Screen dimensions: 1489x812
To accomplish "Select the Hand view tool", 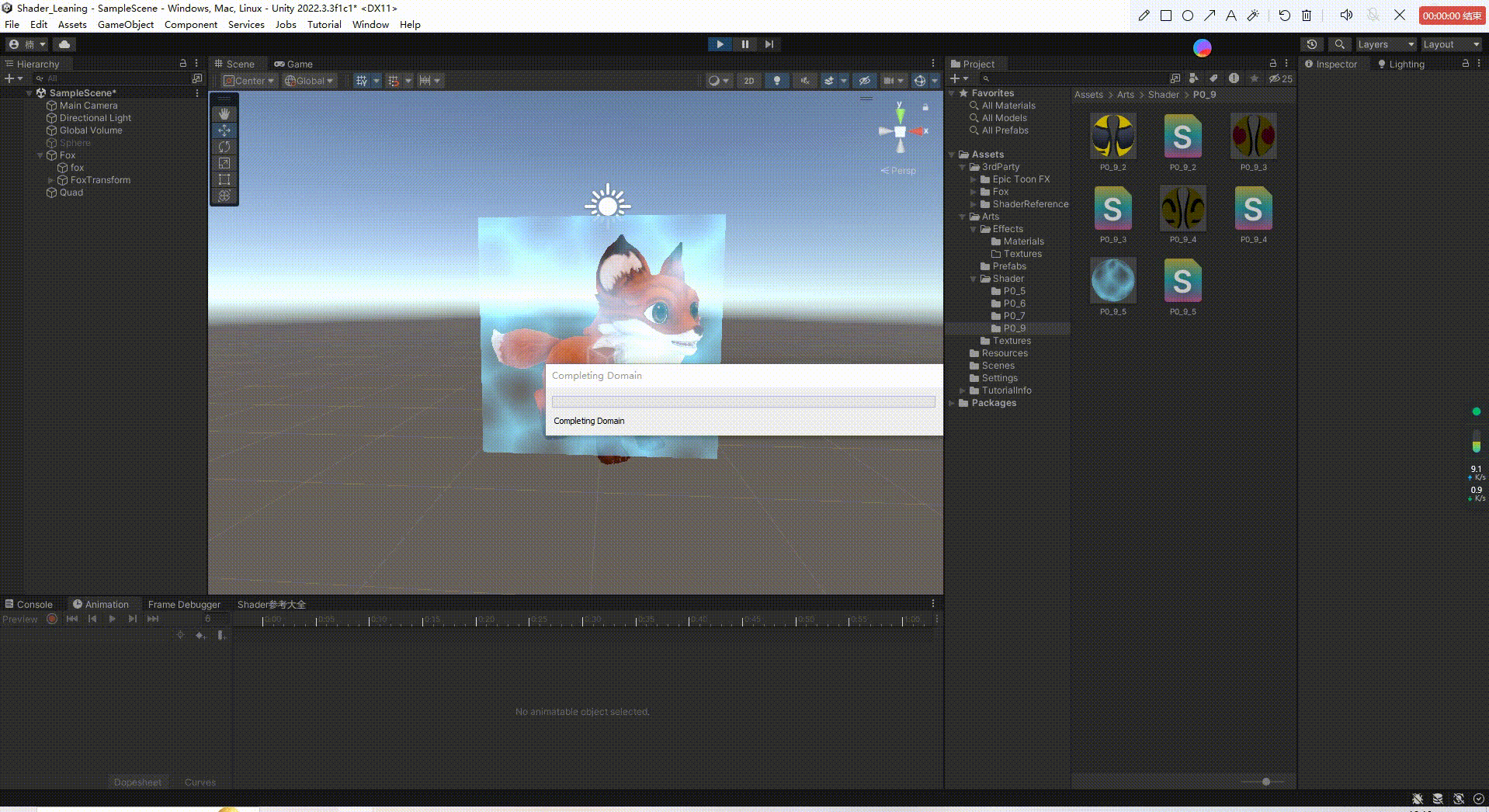I will click(x=224, y=113).
